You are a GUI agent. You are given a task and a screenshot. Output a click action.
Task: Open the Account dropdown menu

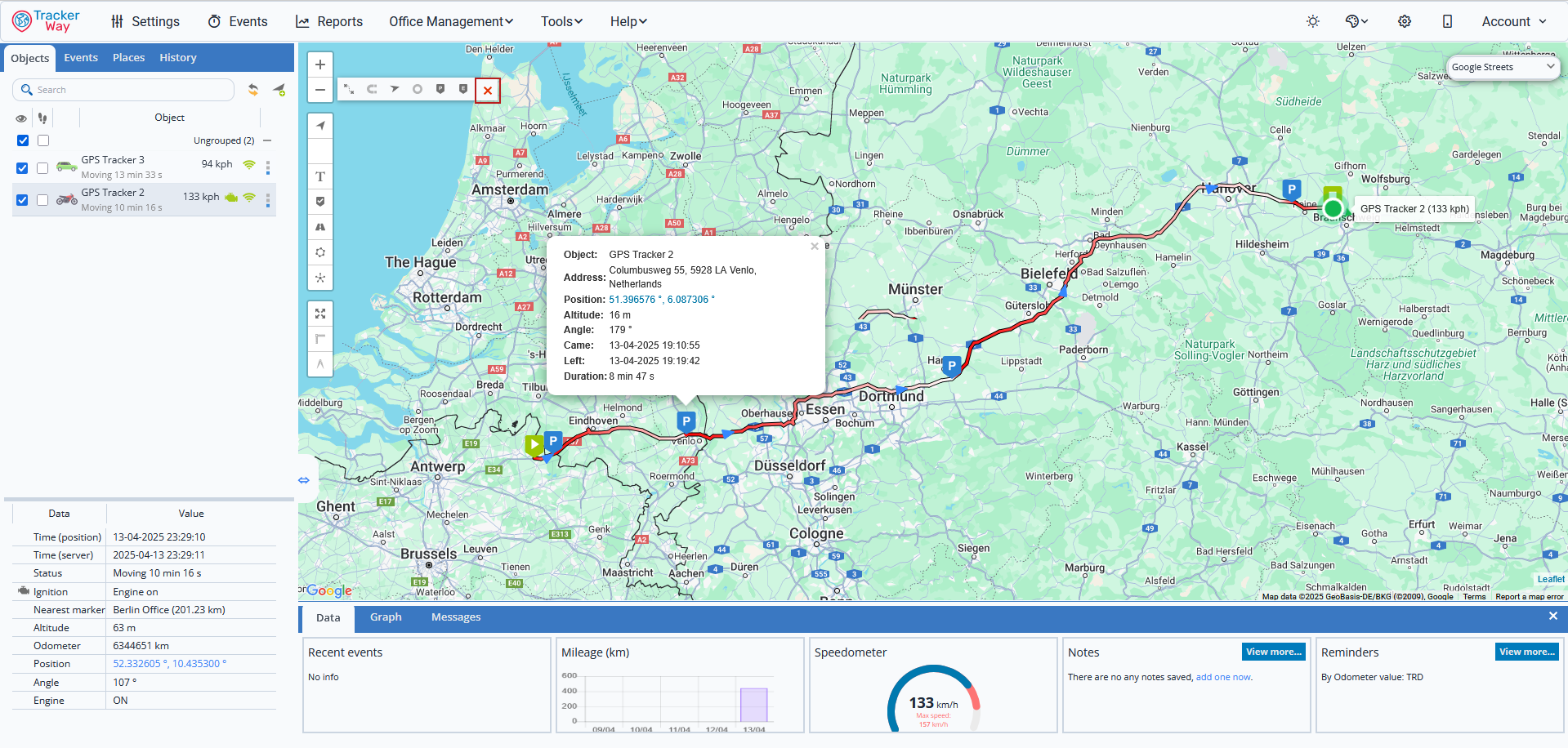(x=1514, y=21)
